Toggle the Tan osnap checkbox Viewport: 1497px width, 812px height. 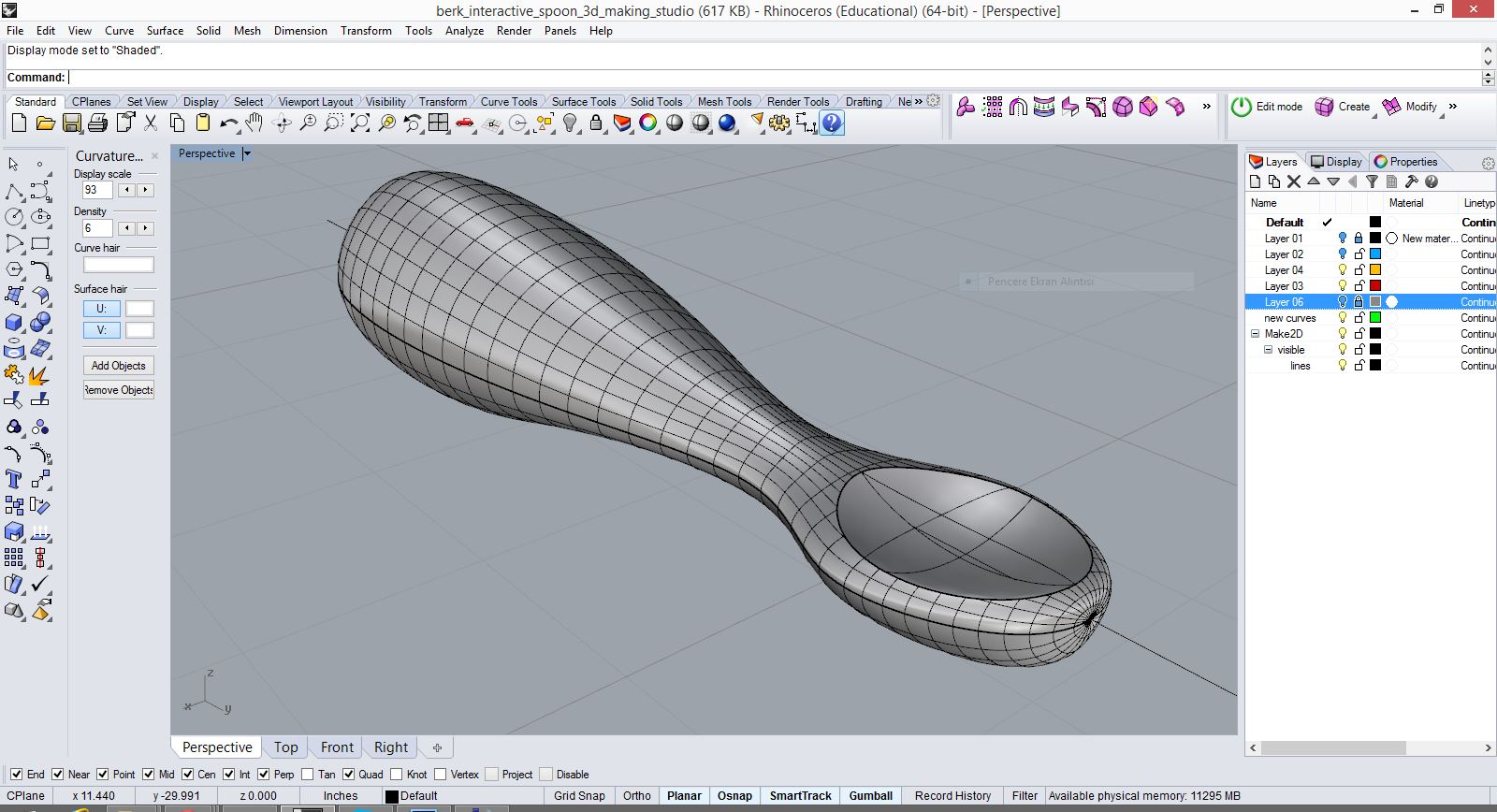click(308, 775)
